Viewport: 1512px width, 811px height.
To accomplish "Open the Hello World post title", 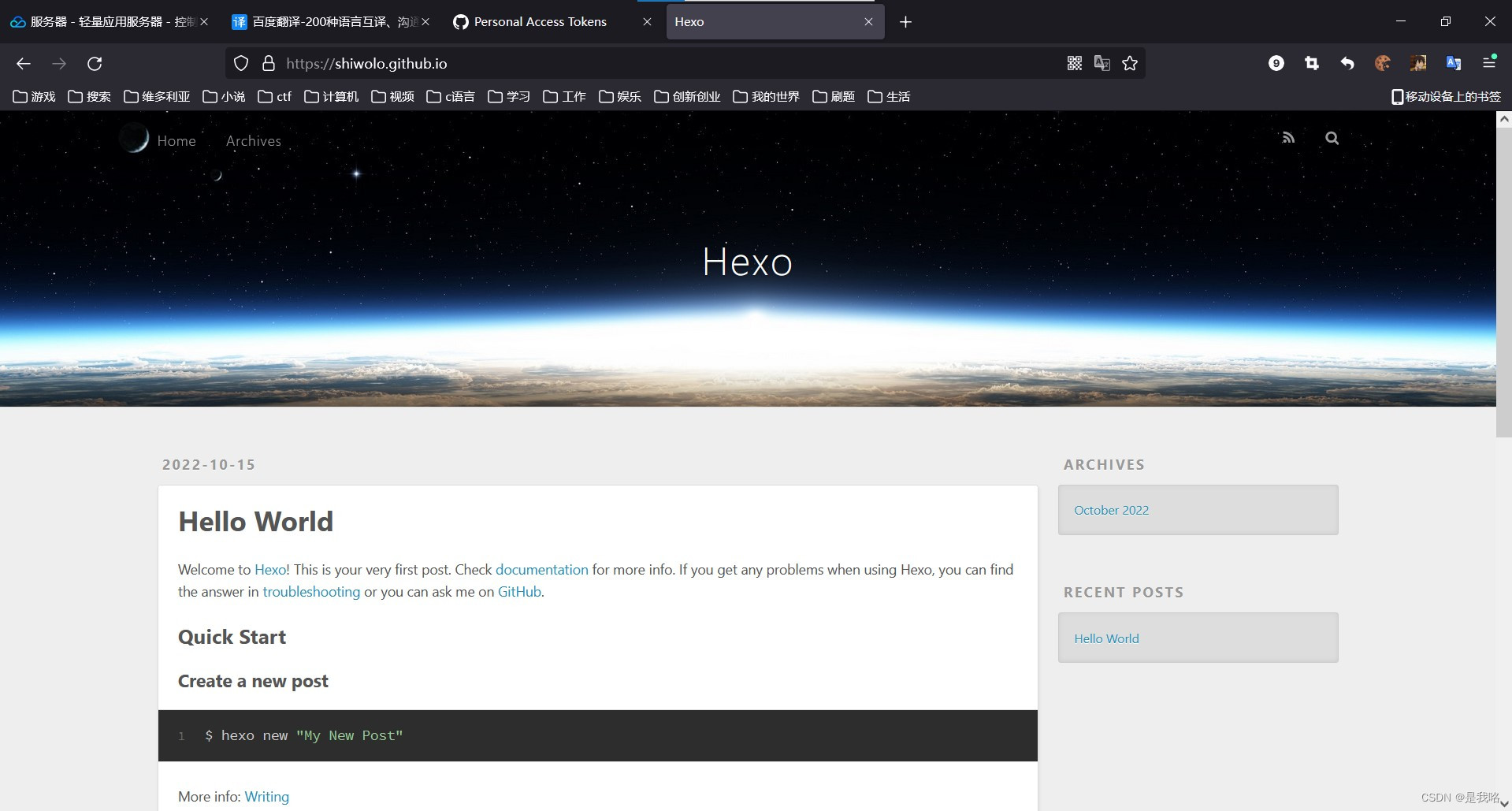I will tap(255, 522).
